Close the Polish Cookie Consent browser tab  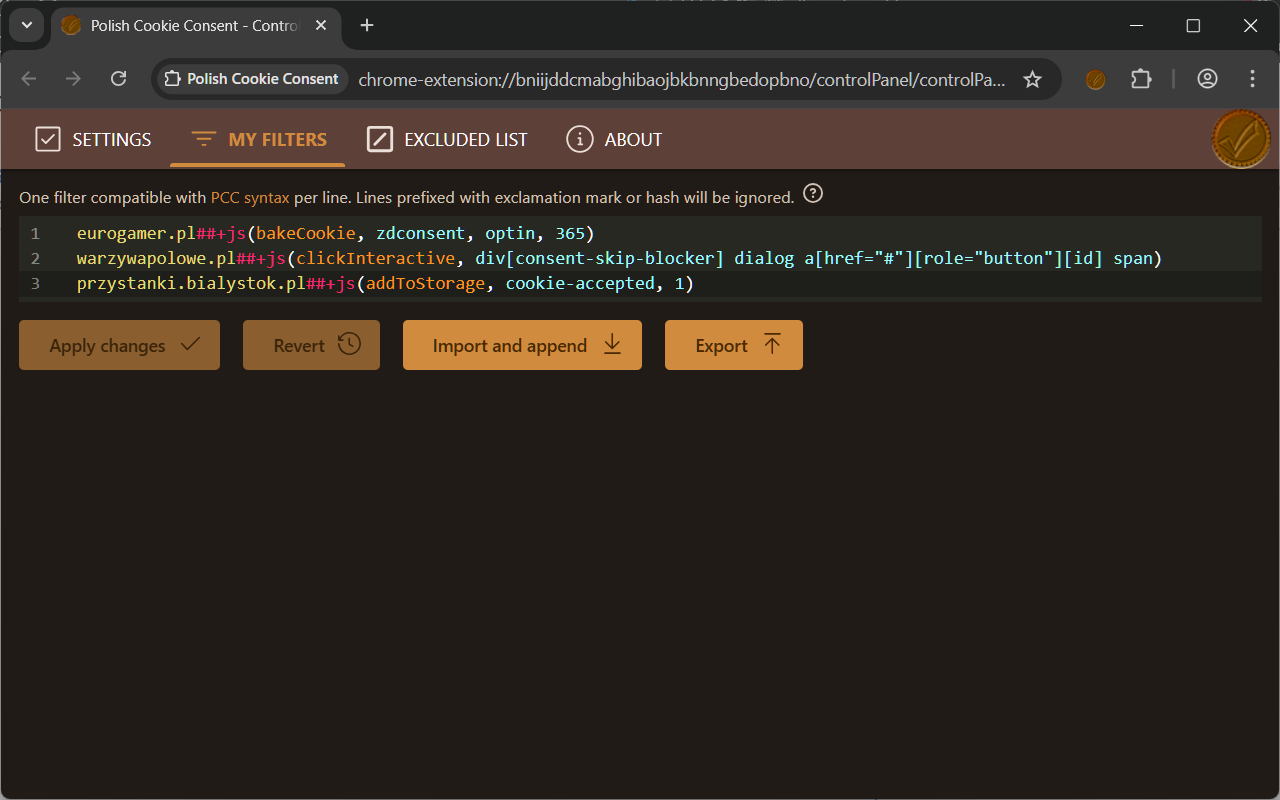[x=321, y=25]
